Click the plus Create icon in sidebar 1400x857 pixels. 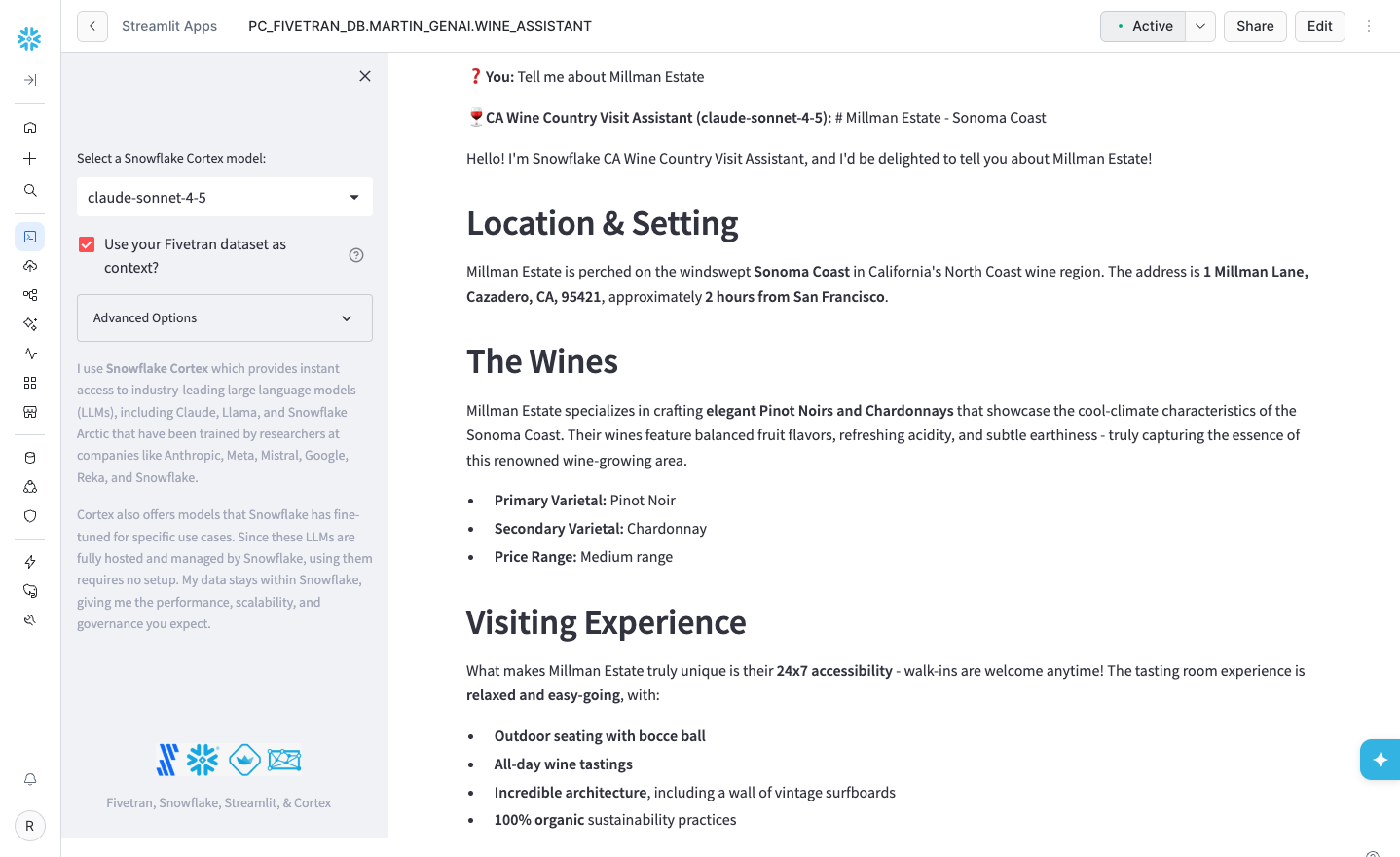click(x=30, y=159)
